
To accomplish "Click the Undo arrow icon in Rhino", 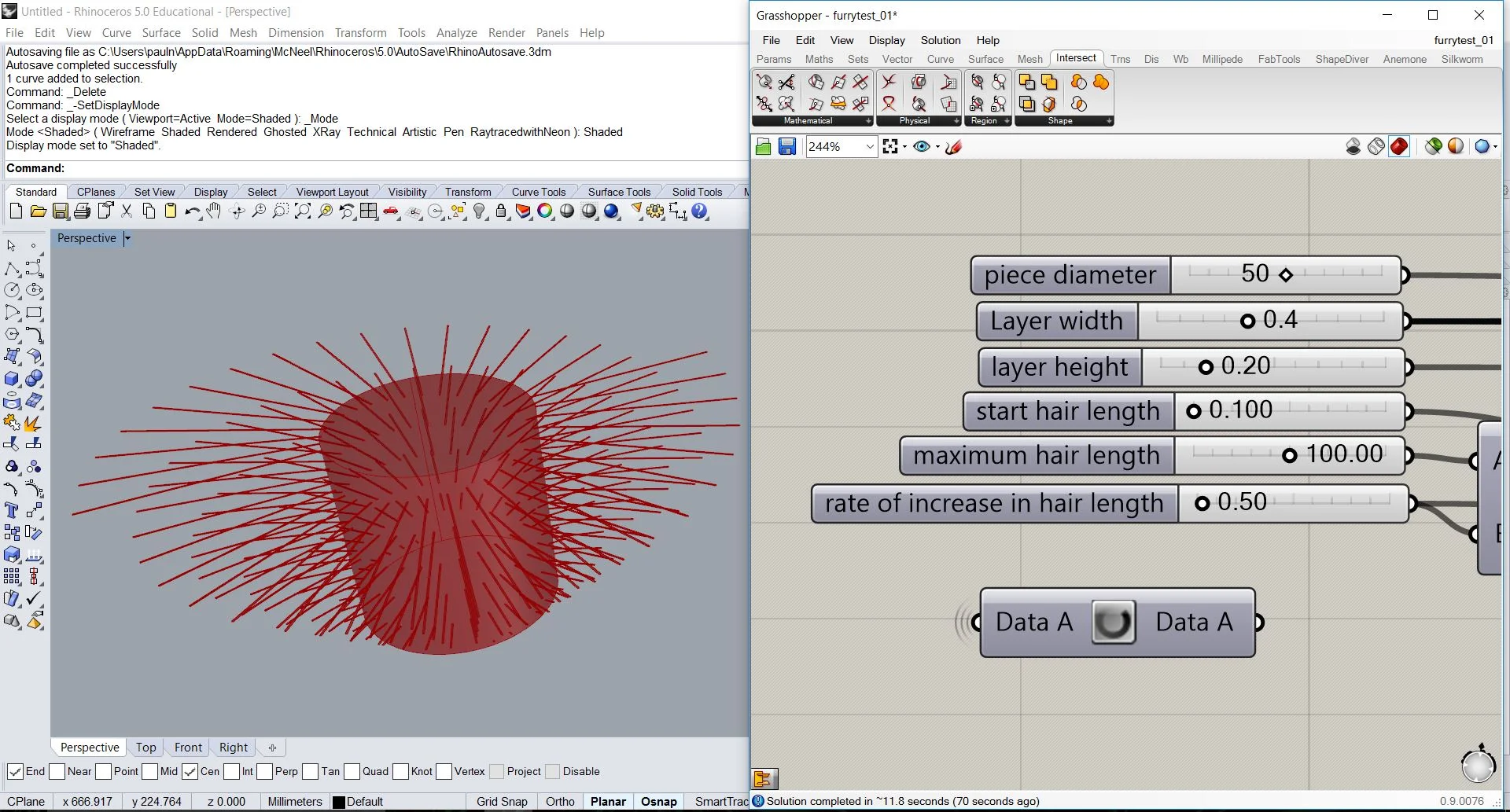I will 193,211.
